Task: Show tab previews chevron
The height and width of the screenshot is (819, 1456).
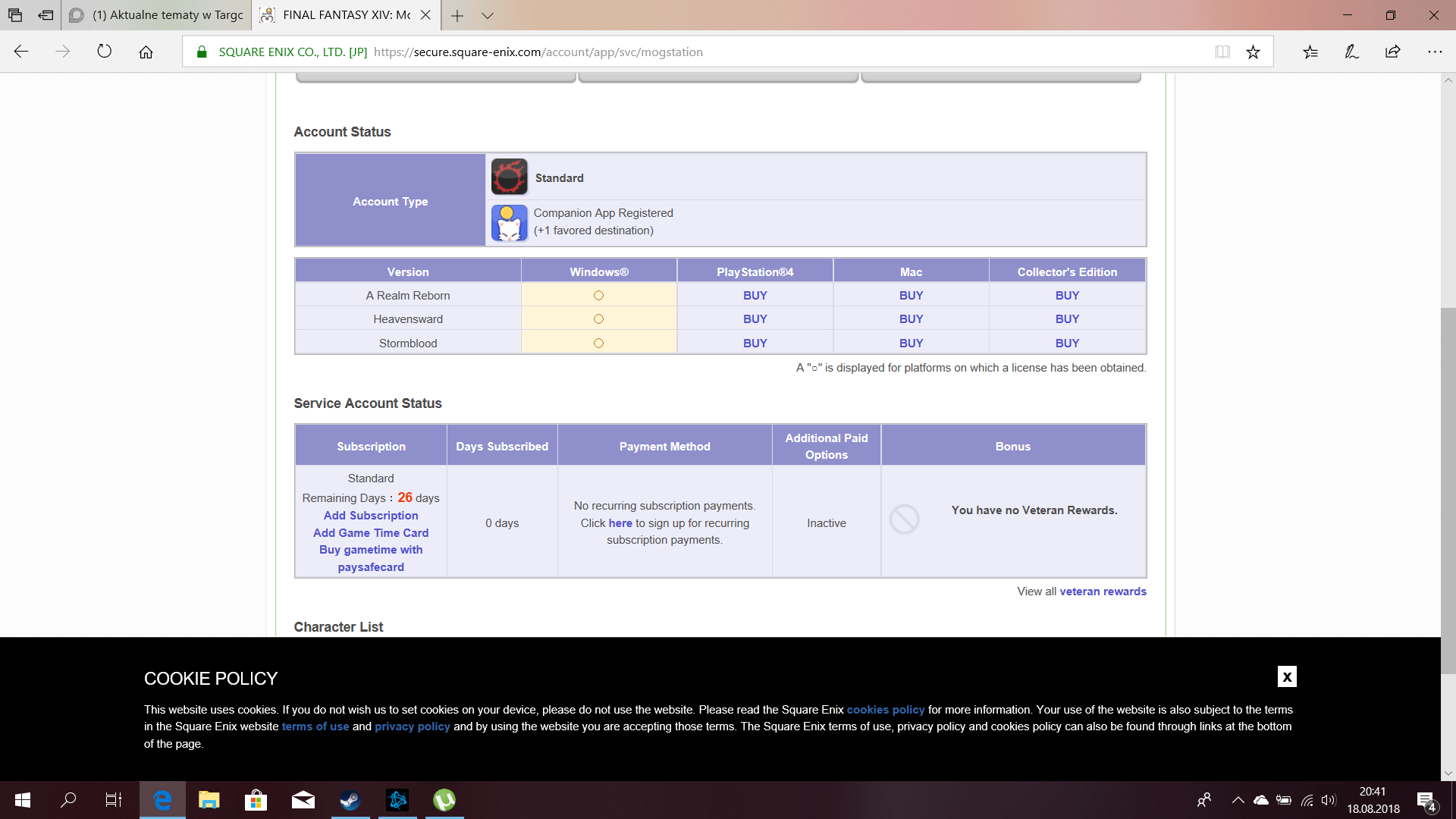Action: pos(488,15)
